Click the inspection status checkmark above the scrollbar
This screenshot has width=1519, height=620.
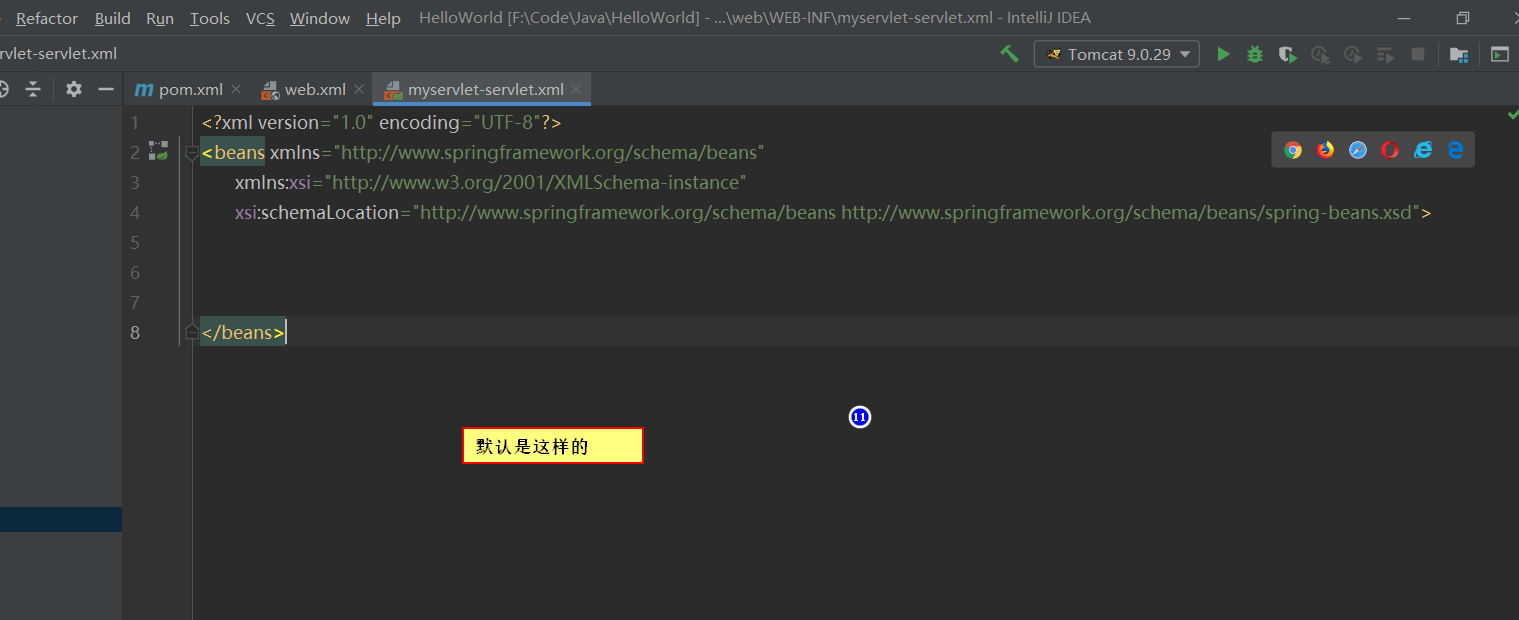coord(1511,116)
